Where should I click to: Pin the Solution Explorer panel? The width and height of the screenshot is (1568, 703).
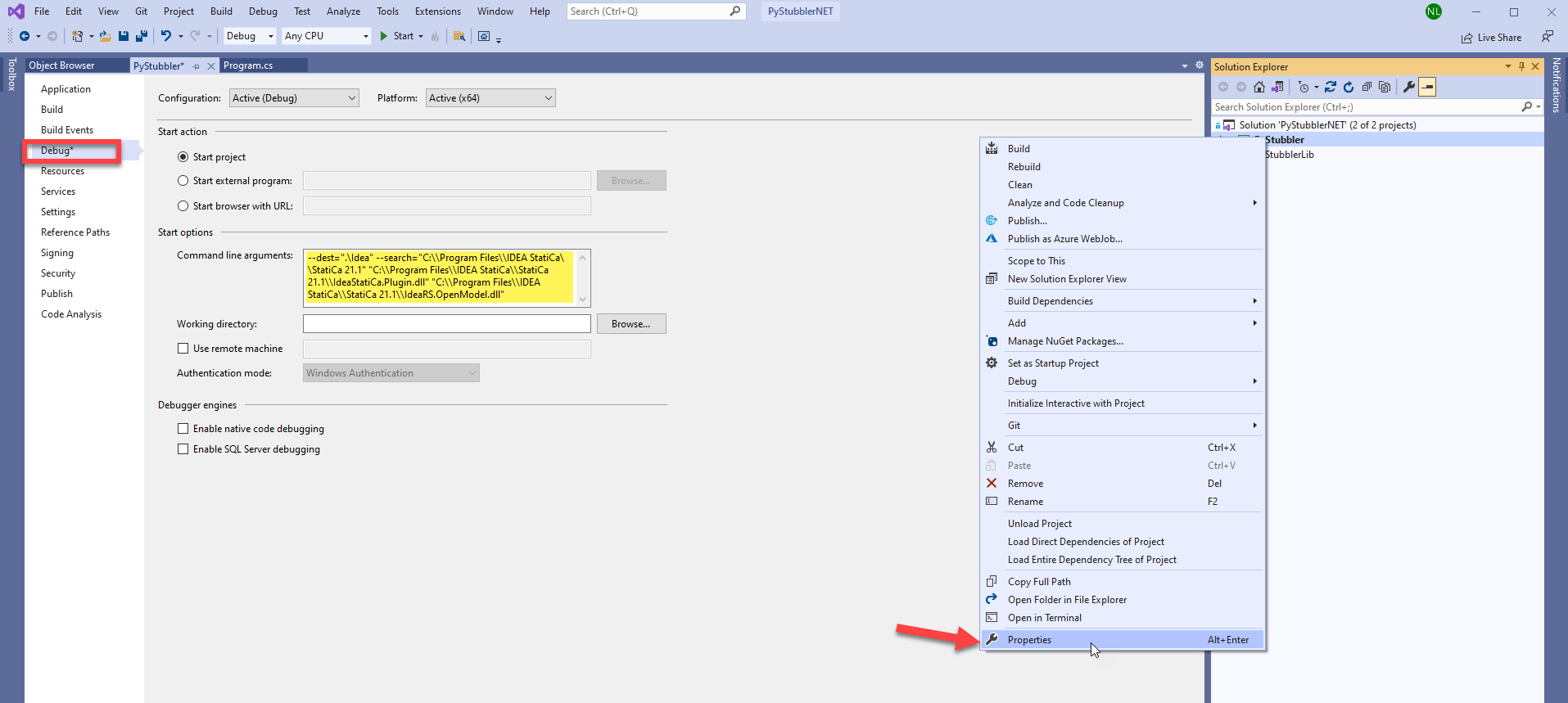click(1521, 66)
